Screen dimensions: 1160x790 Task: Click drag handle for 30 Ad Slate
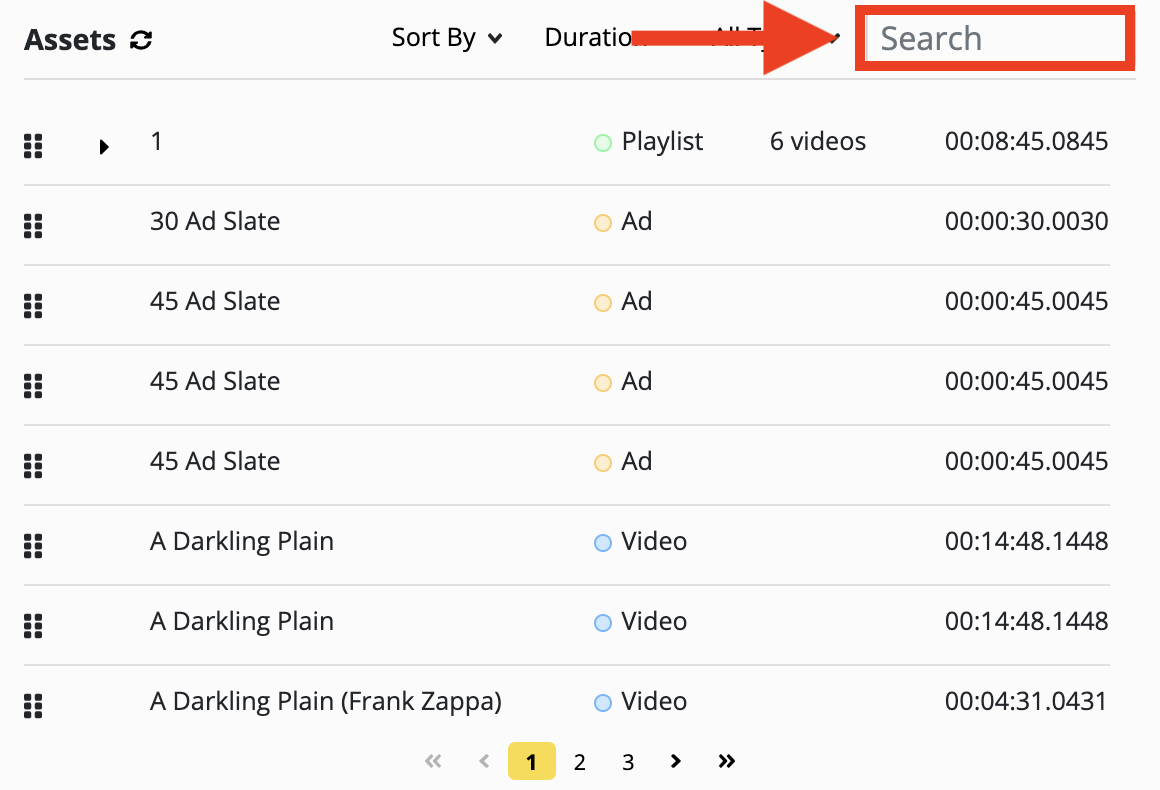click(x=33, y=226)
